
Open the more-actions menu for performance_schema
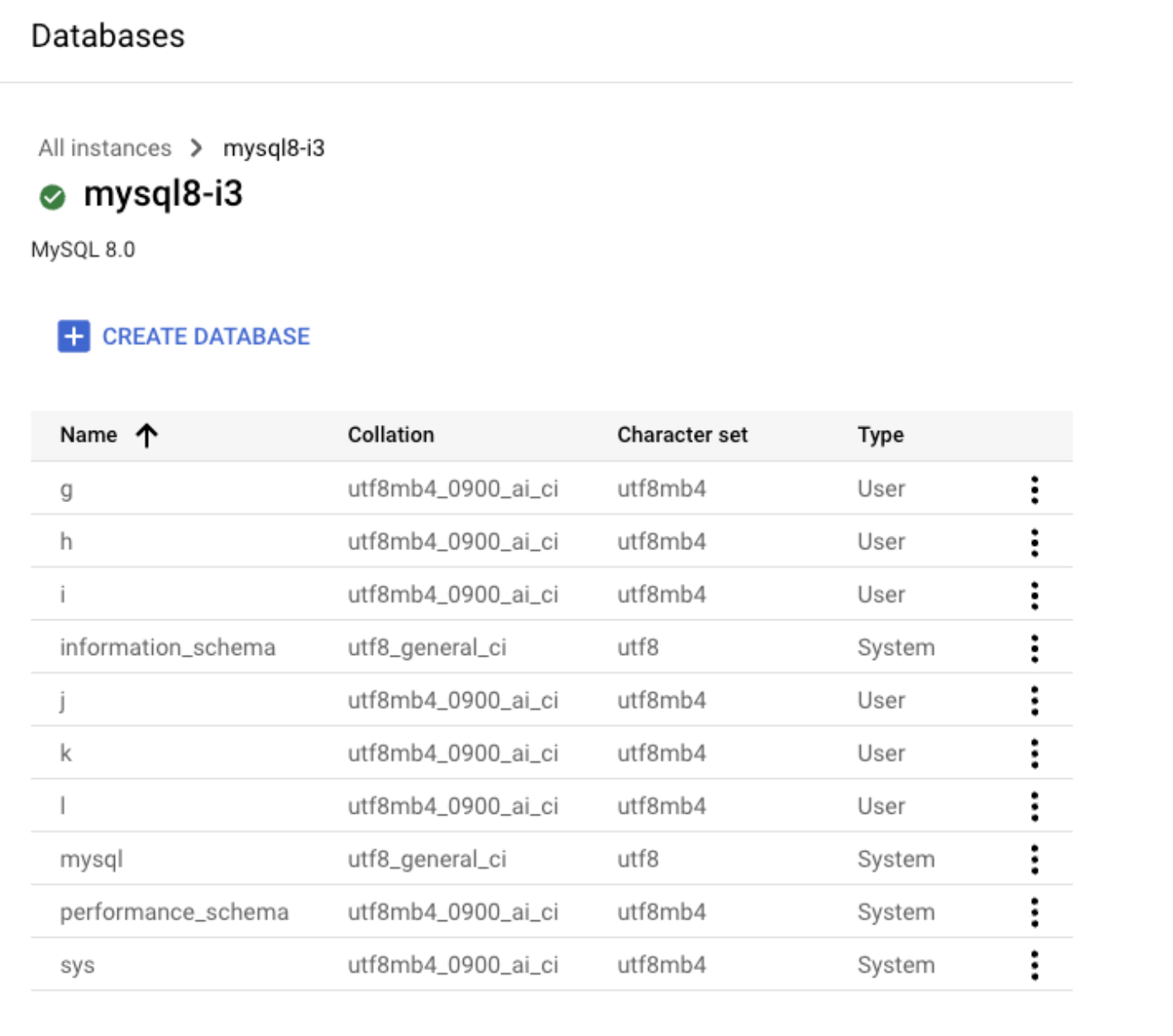coord(1034,913)
